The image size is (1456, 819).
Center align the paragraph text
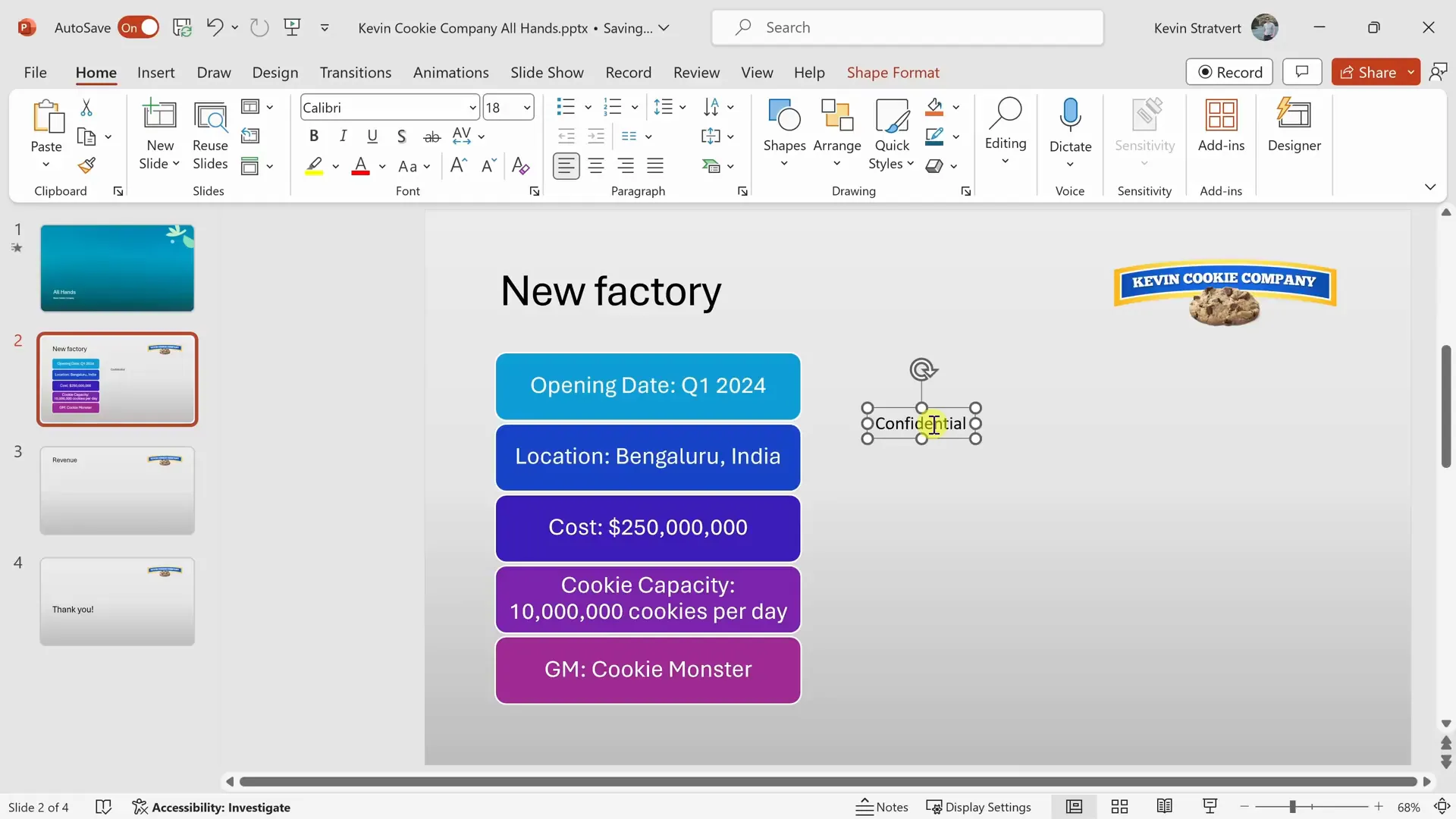click(596, 165)
